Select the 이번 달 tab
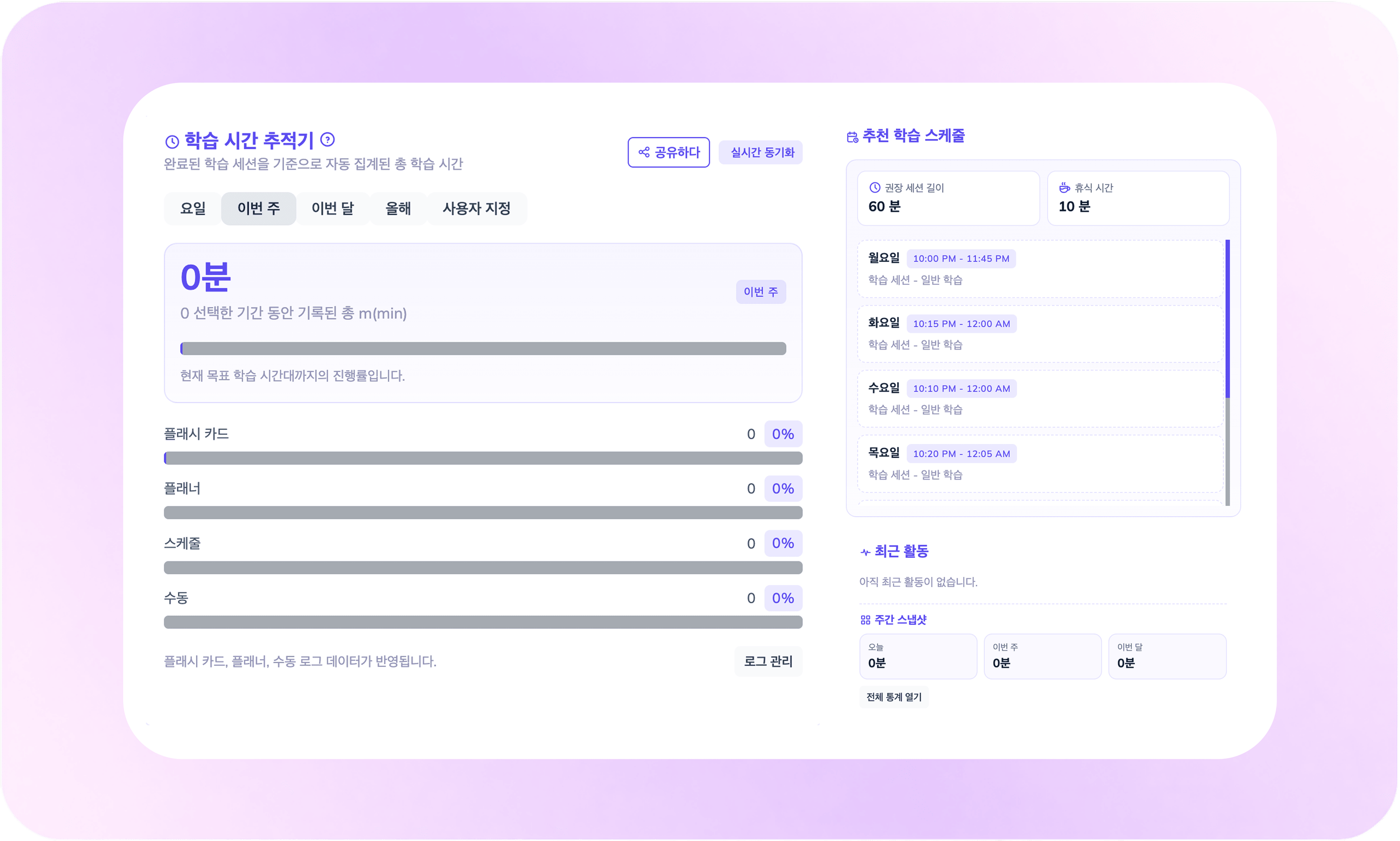 (x=333, y=209)
